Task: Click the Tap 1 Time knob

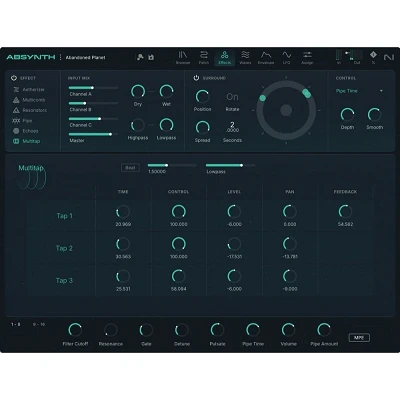Action: click(123, 212)
